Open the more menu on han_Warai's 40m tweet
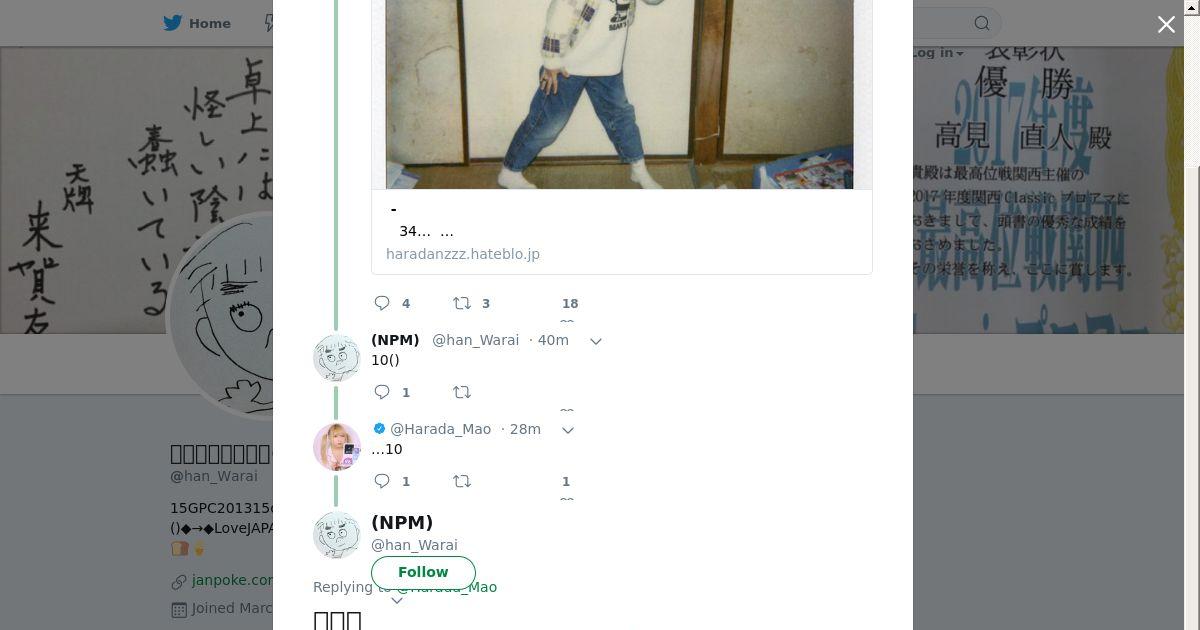This screenshot has height=630, width=1200. tap(596, 341)
